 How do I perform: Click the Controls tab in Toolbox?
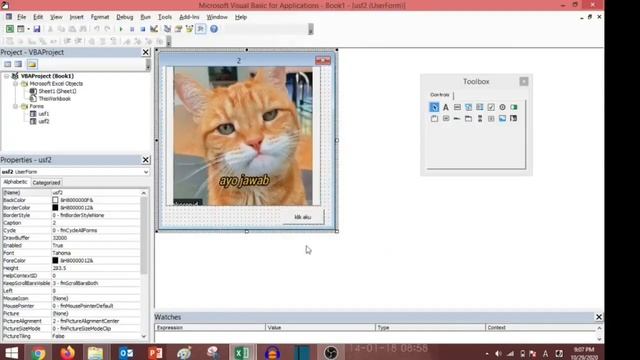click(440, 95)
